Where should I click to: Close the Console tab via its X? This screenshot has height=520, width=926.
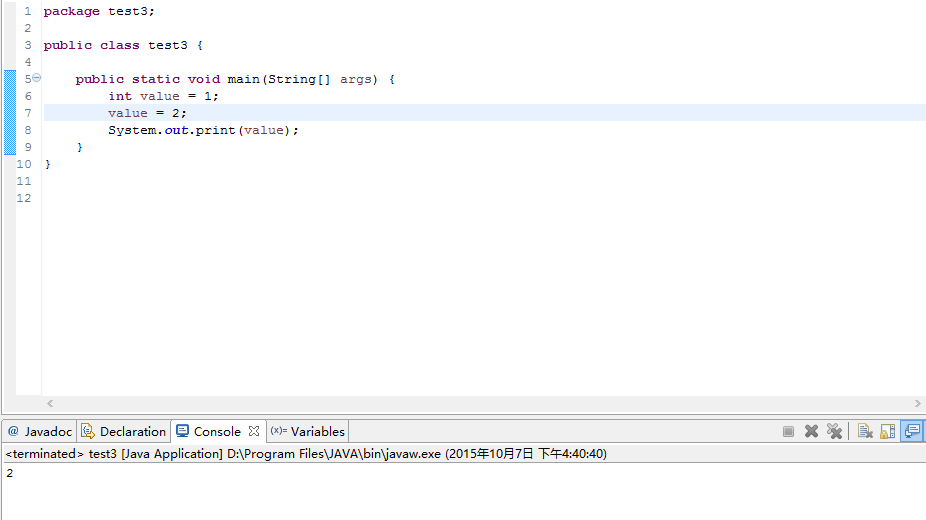click(x=254, y=431)
